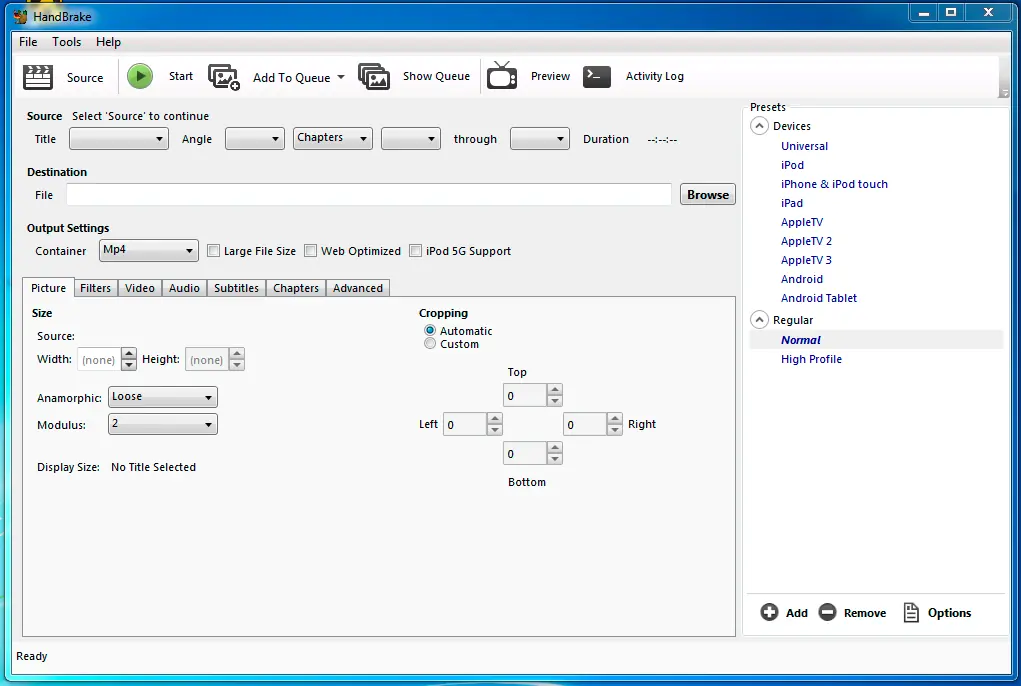Click the Add To Queue icon
Viewport: 1021px width, 686px height.
(x=223, y=77)
